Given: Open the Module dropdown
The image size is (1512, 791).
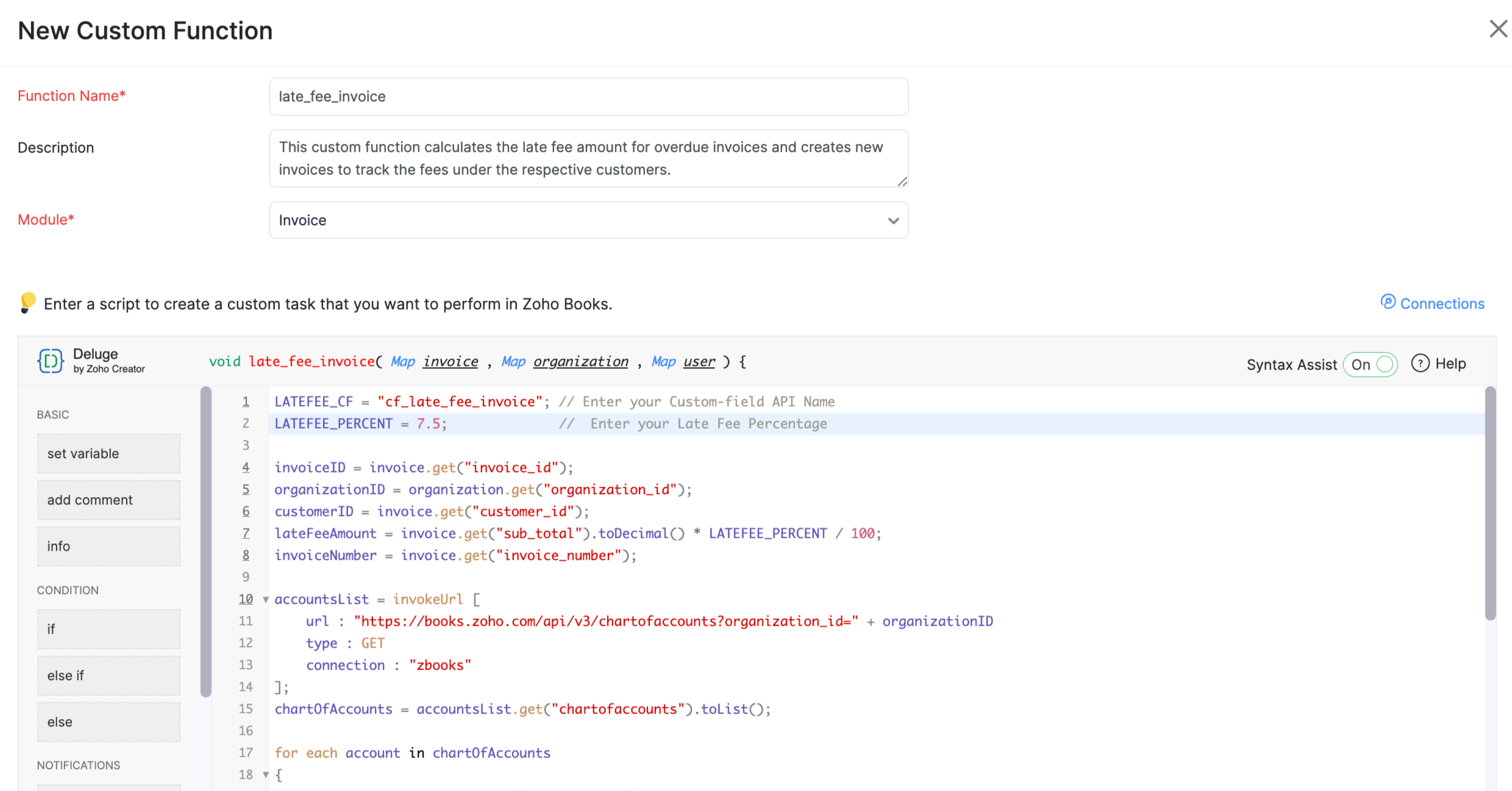Looking at the screenshot, I should (x=588, y=220).
